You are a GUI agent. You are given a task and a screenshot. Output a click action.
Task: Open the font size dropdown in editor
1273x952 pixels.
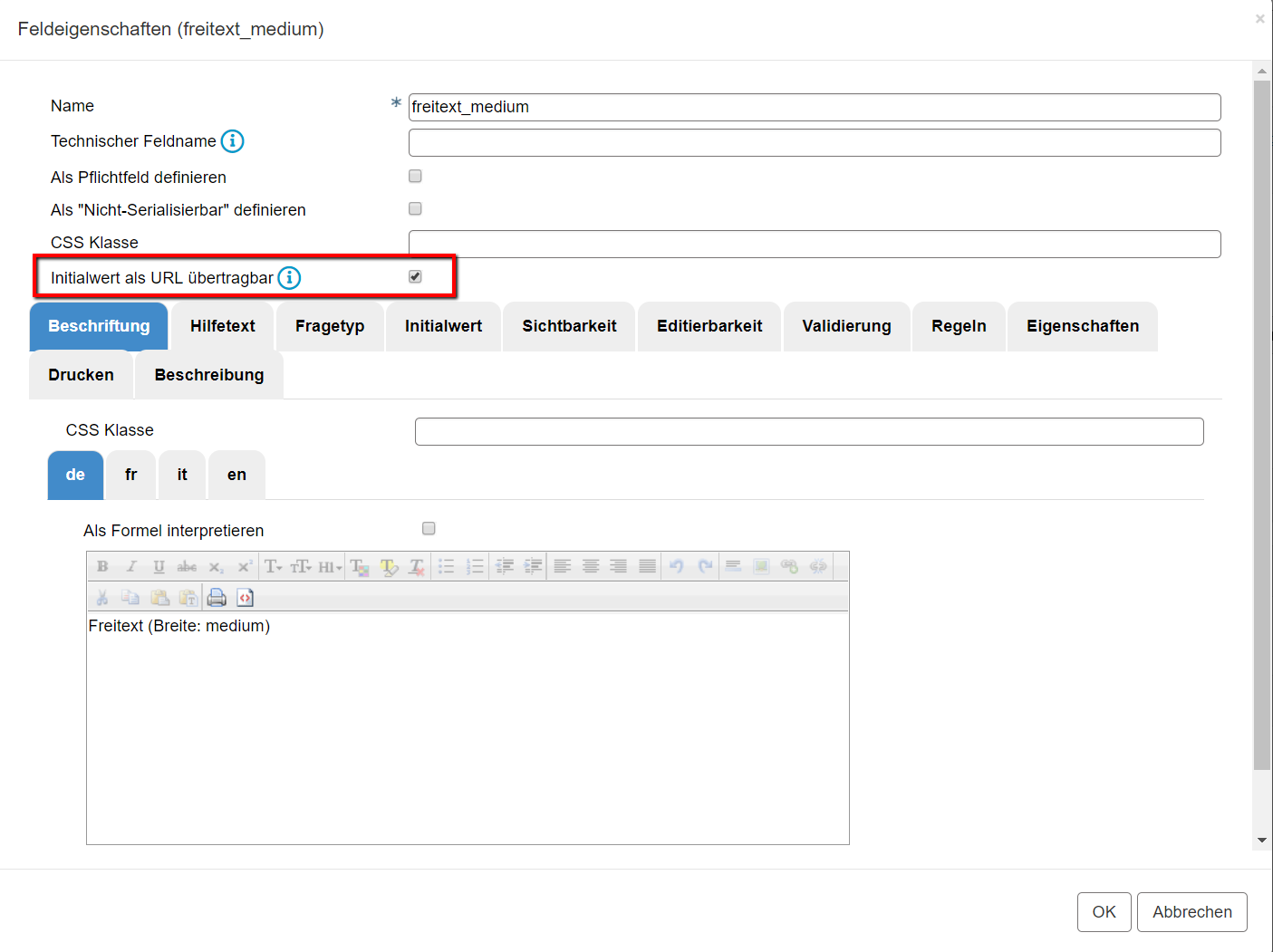click(x=301, y=567)
